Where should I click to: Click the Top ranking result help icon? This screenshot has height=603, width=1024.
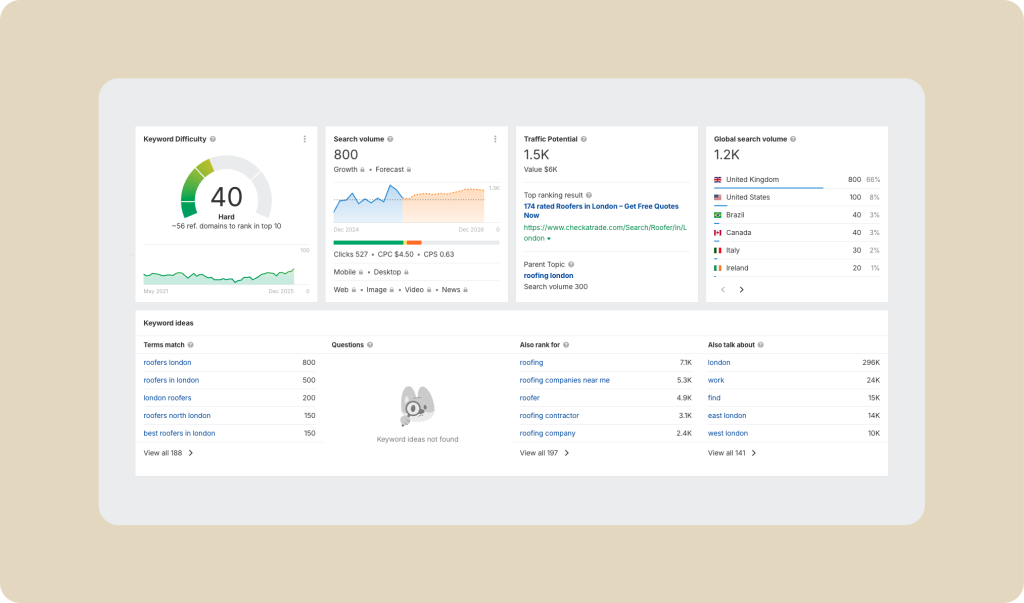[589, 195]
